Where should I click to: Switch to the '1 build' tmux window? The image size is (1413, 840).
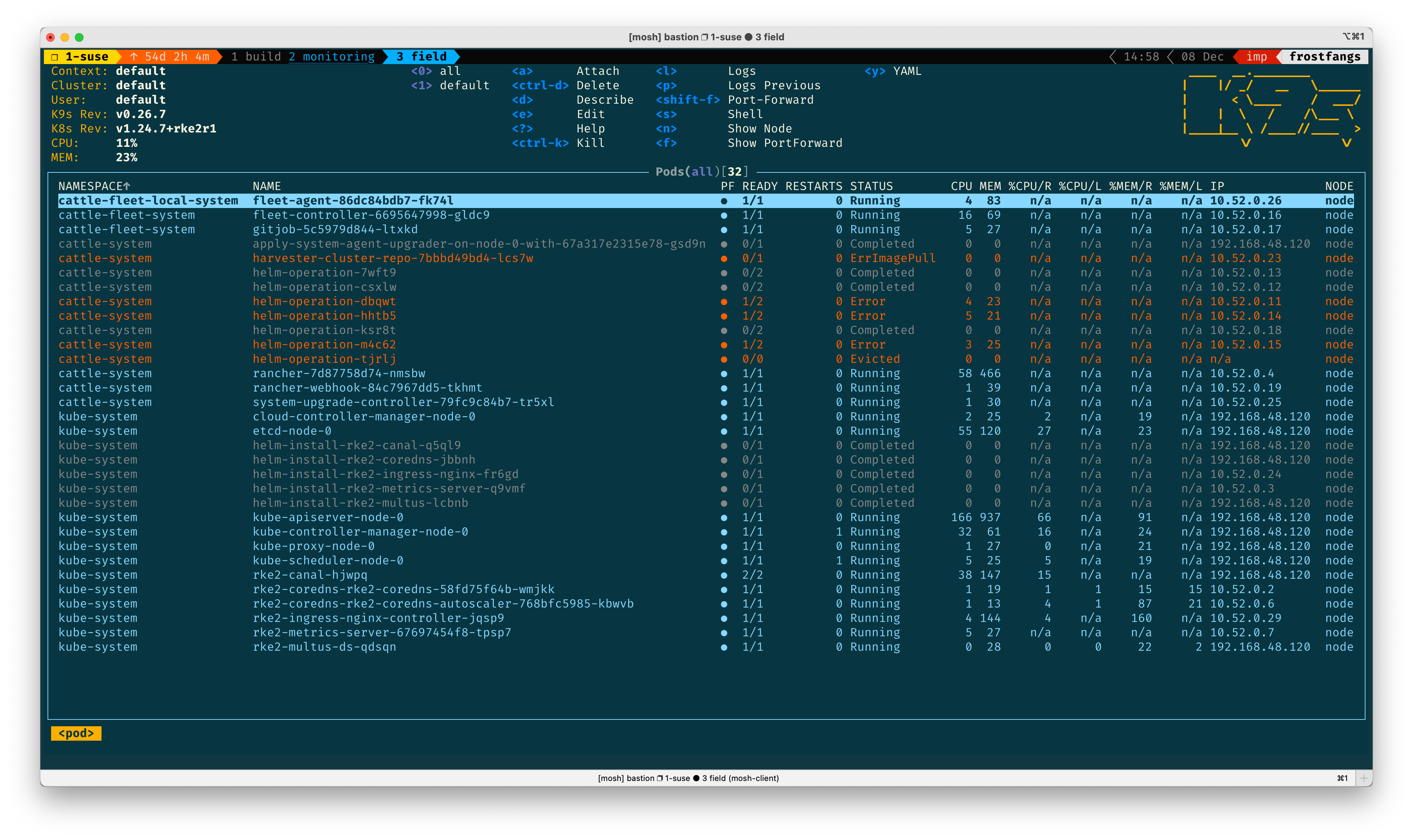[x=256, y=57]
